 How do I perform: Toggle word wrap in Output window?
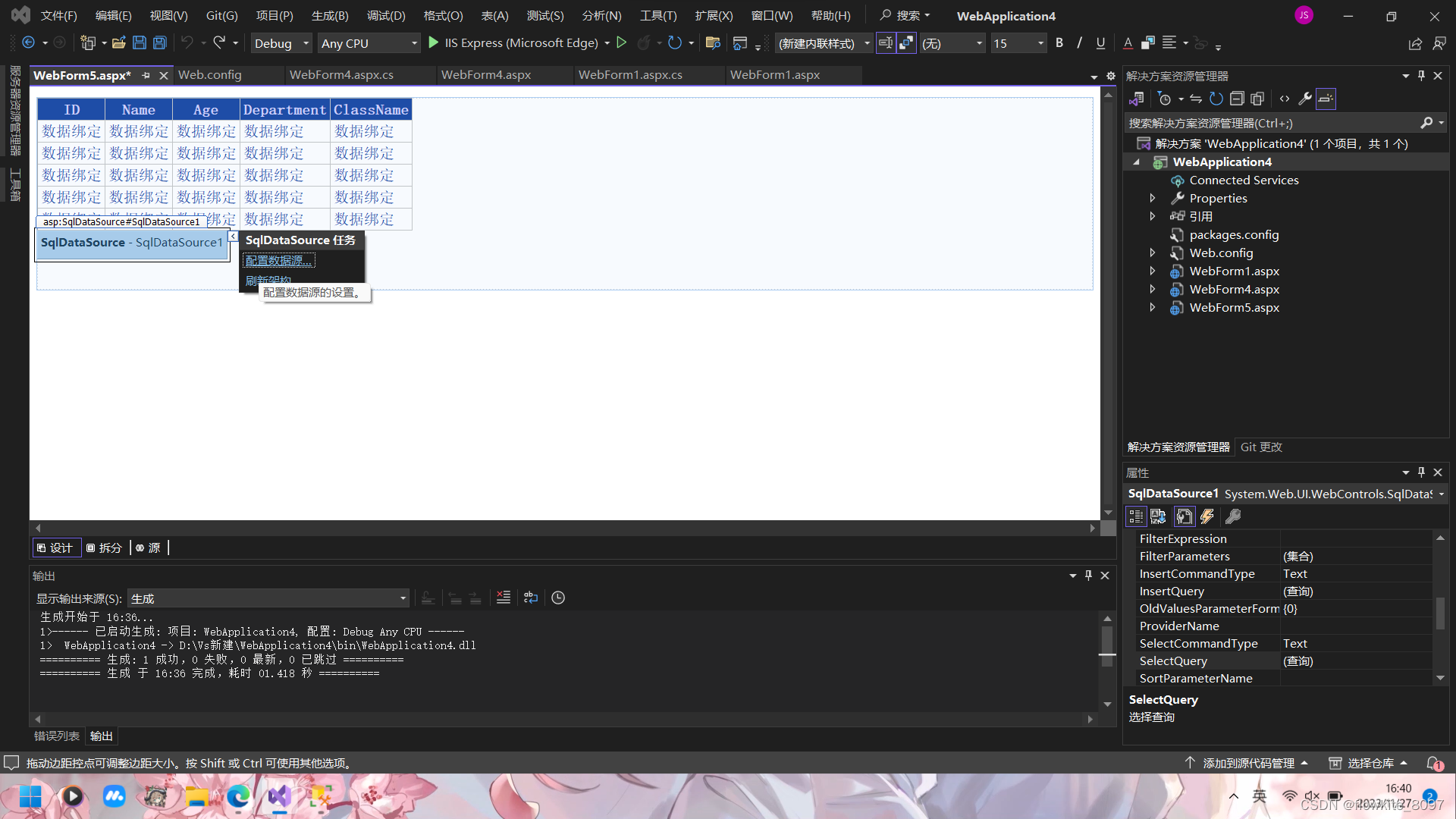(x=531, y=598)
